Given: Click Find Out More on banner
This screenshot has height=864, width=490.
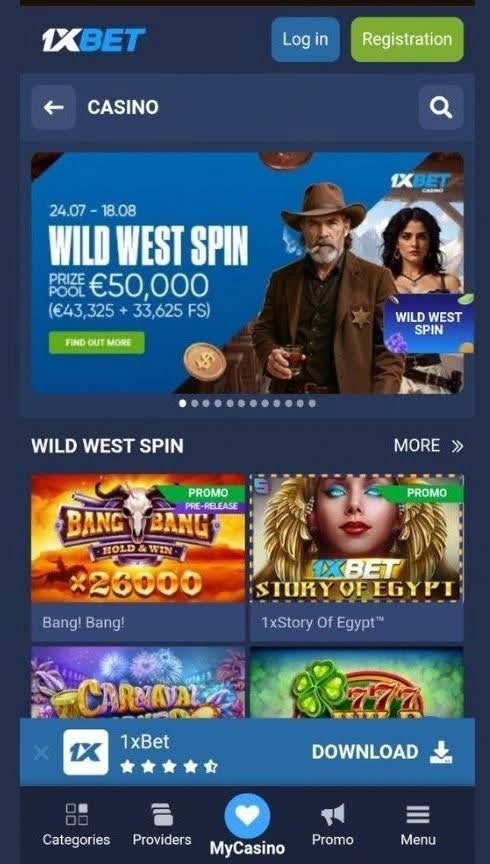Looking at the screenshot, I should 97,342.
